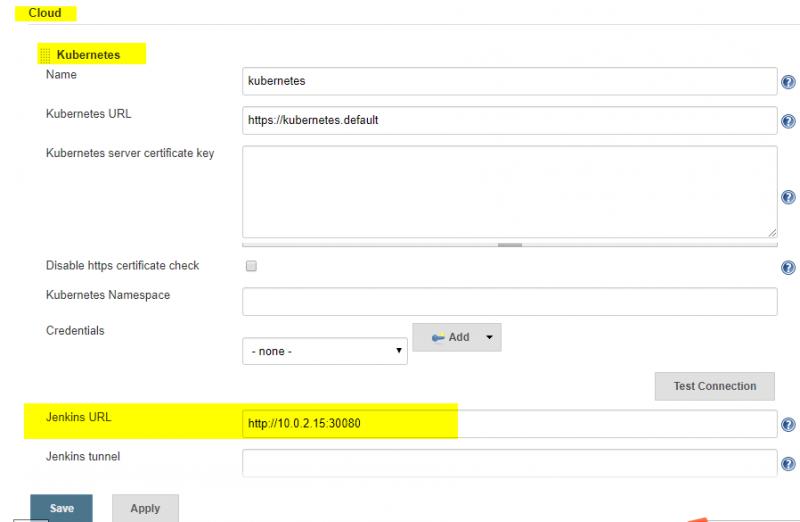Click the Kubernetes Namespace label
Viewport: 800px width, 522px height.
108,295
